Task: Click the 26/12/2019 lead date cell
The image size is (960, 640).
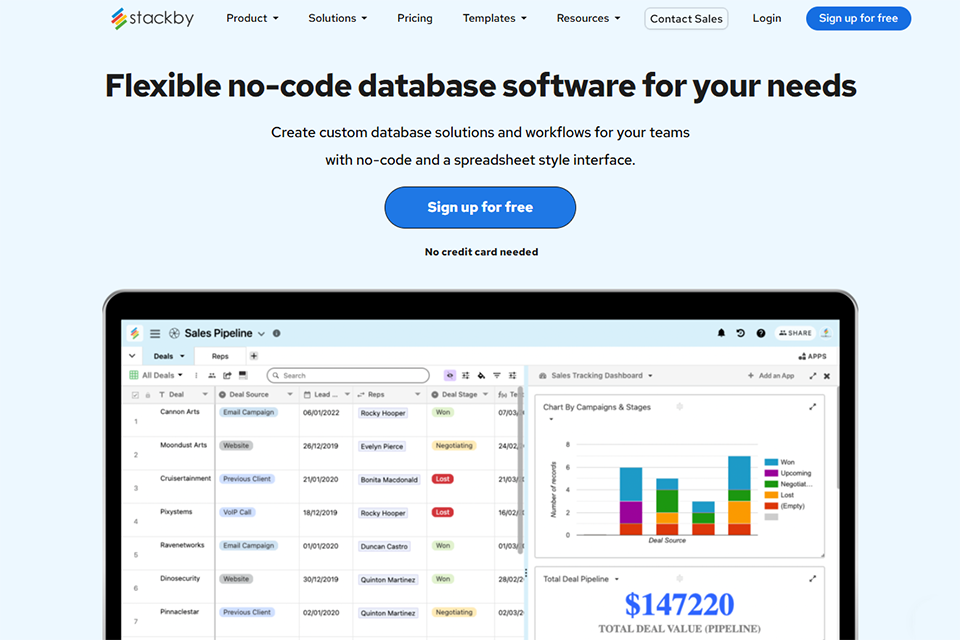Action: click(320, 446)
